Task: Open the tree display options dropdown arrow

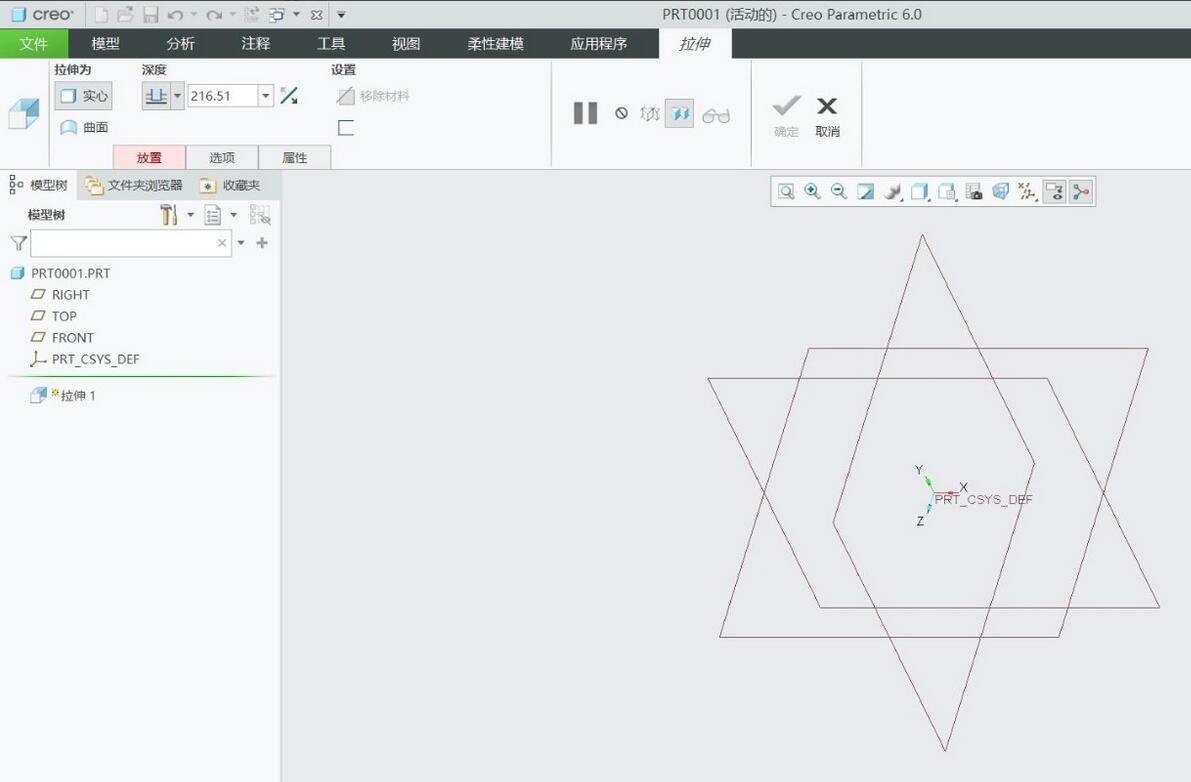Action: point(233,215)
